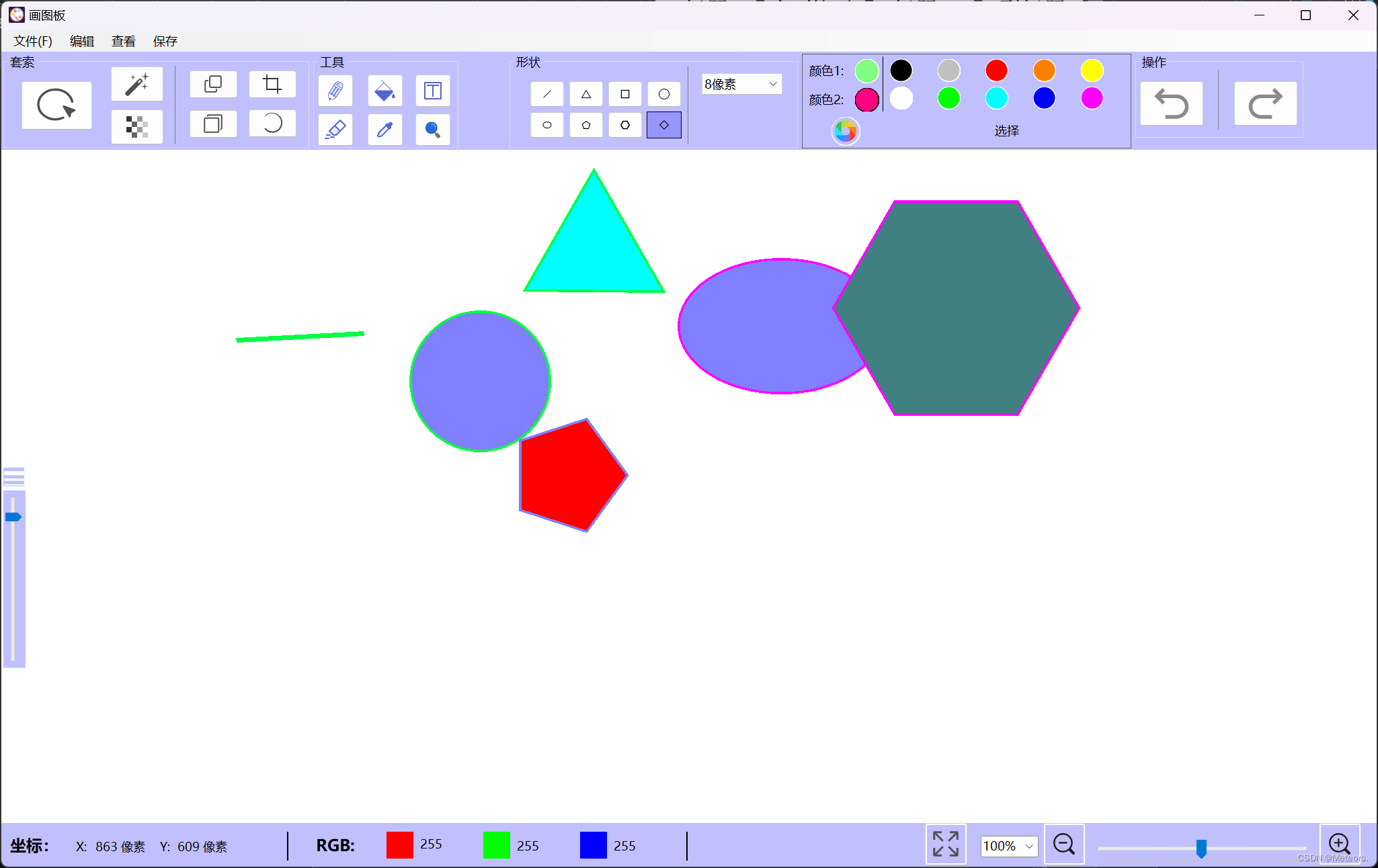This screenshot has height=868, width=1378.
Task: Toggle the triangle shape button
Action: pyautogui.click(x=586, y=94)
